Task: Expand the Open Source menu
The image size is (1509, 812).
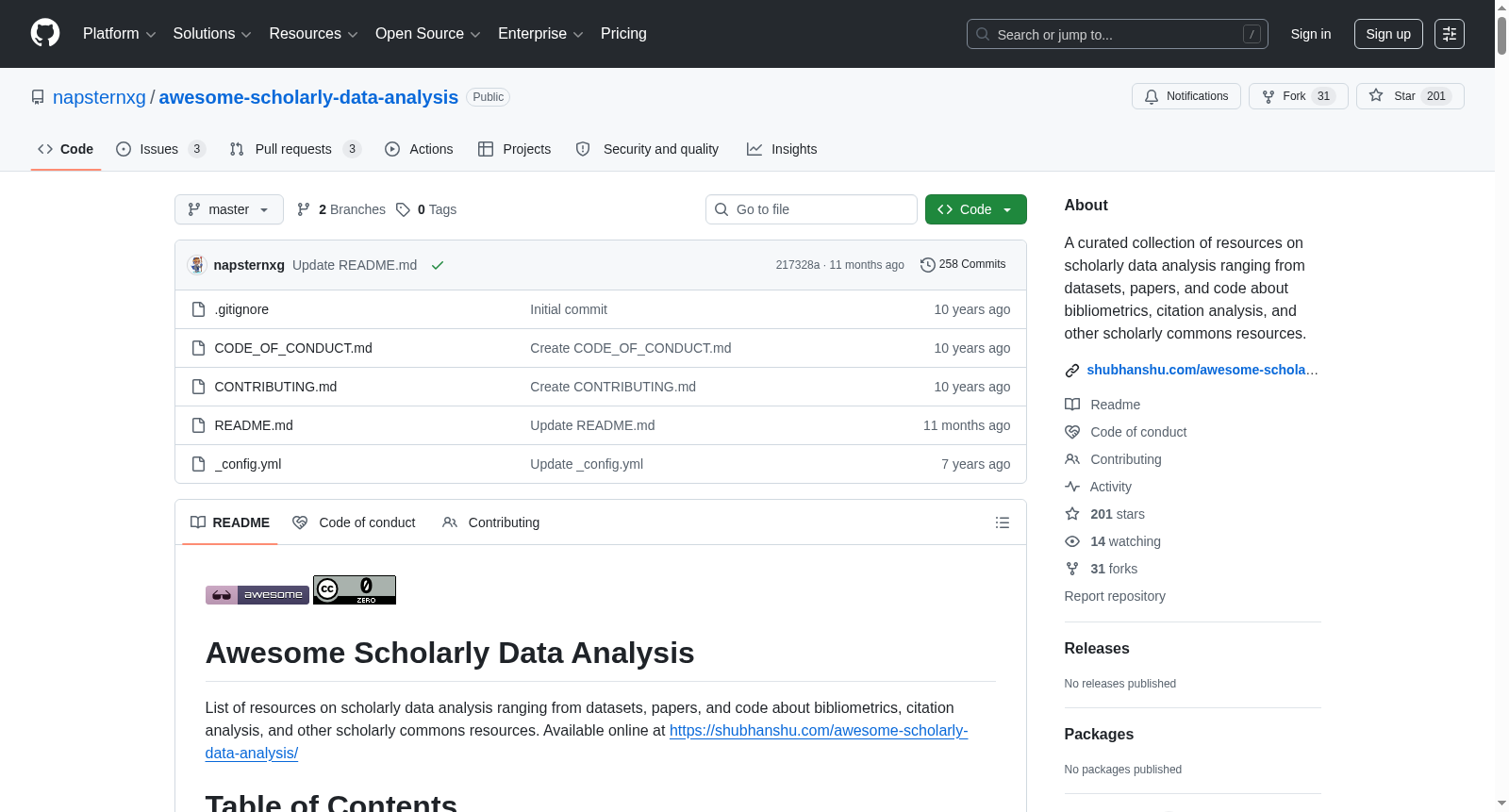Action: coord(428,34)
